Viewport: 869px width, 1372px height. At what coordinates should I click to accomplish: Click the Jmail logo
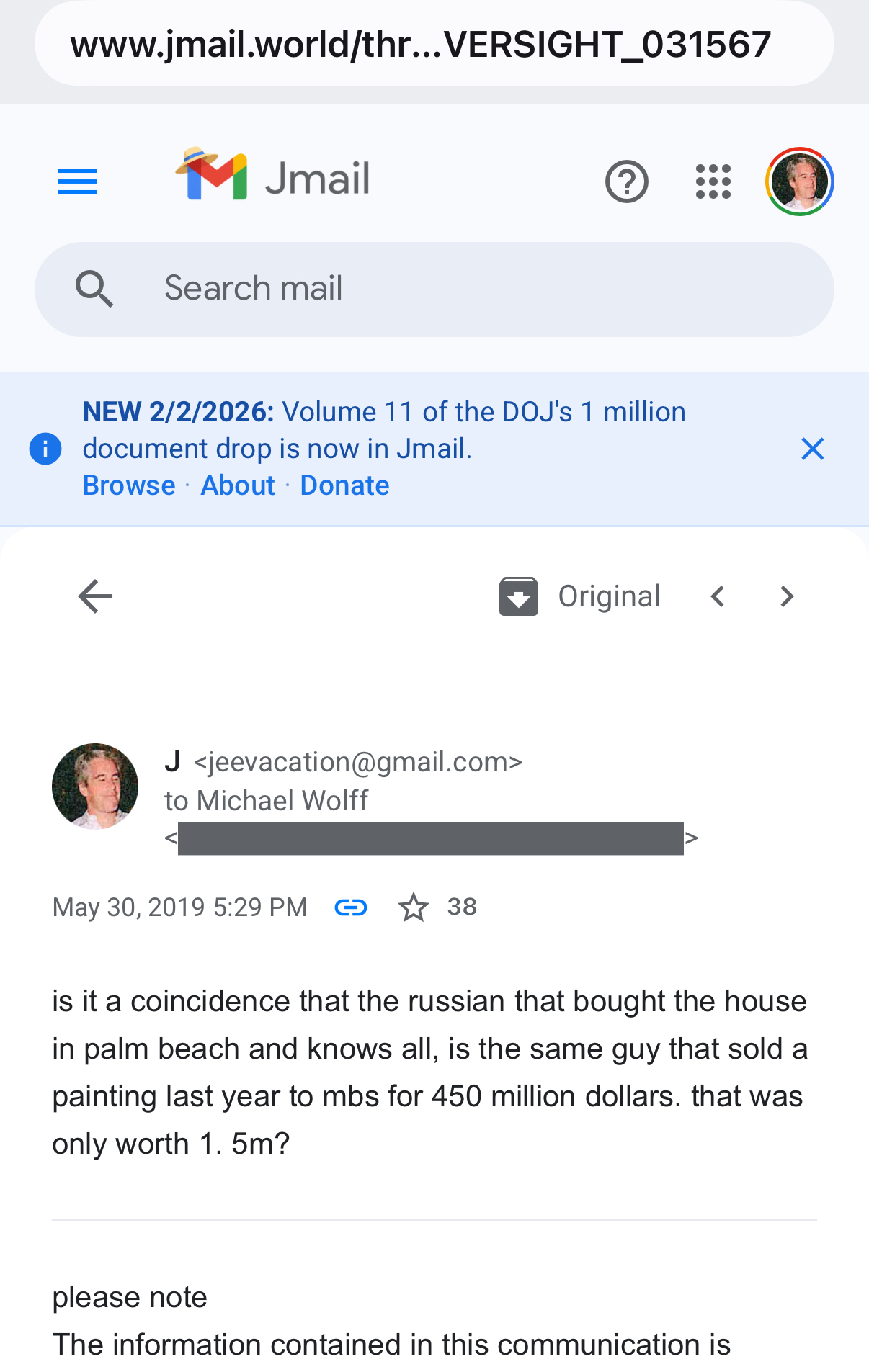(272, 176)
